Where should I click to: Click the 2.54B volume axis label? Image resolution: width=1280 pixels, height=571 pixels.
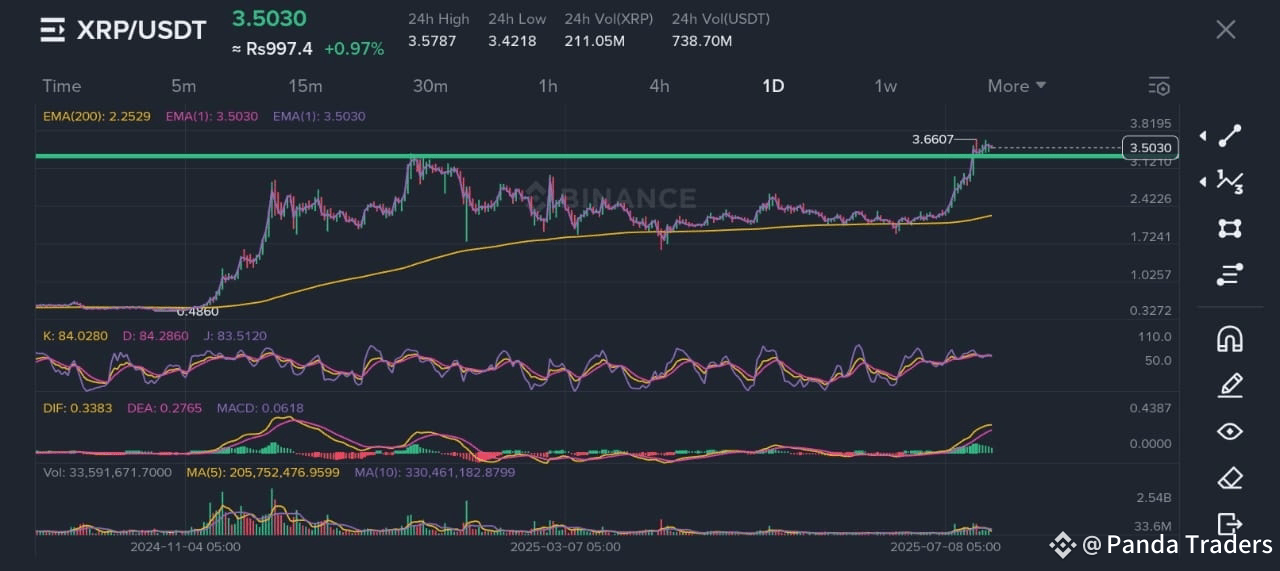tap(1154, 497)
